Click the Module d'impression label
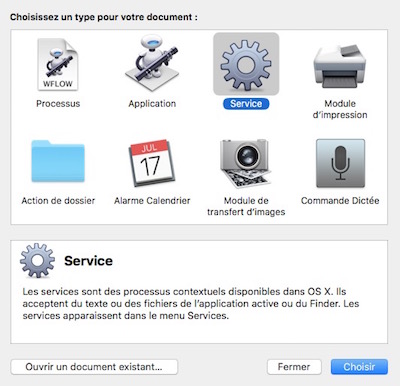Viewport: 400px width, 386px height. point(340,109)
